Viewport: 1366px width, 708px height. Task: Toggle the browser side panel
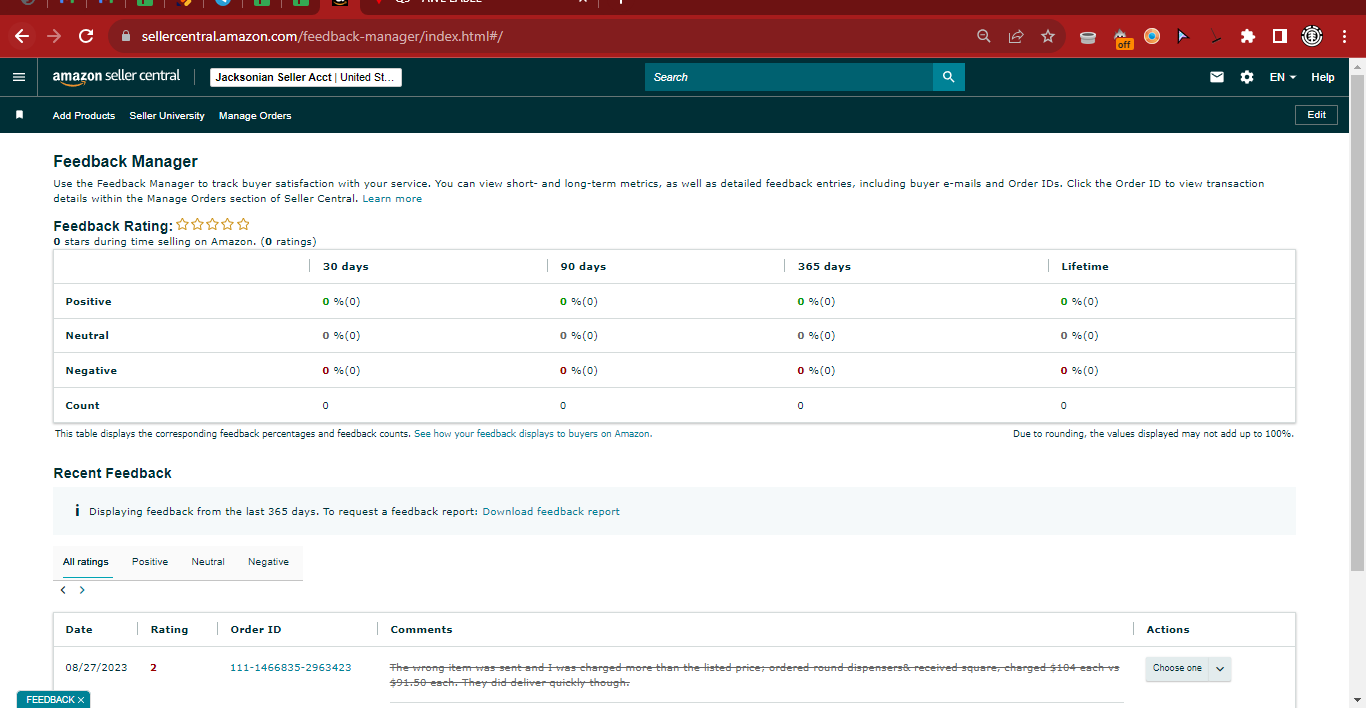(x=1280, y=36)
